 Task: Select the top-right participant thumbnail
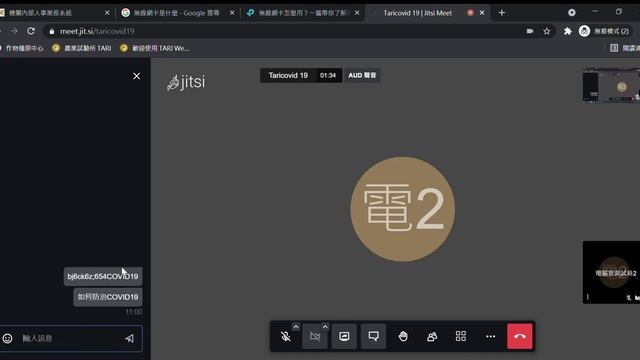(x=611, y=85)
